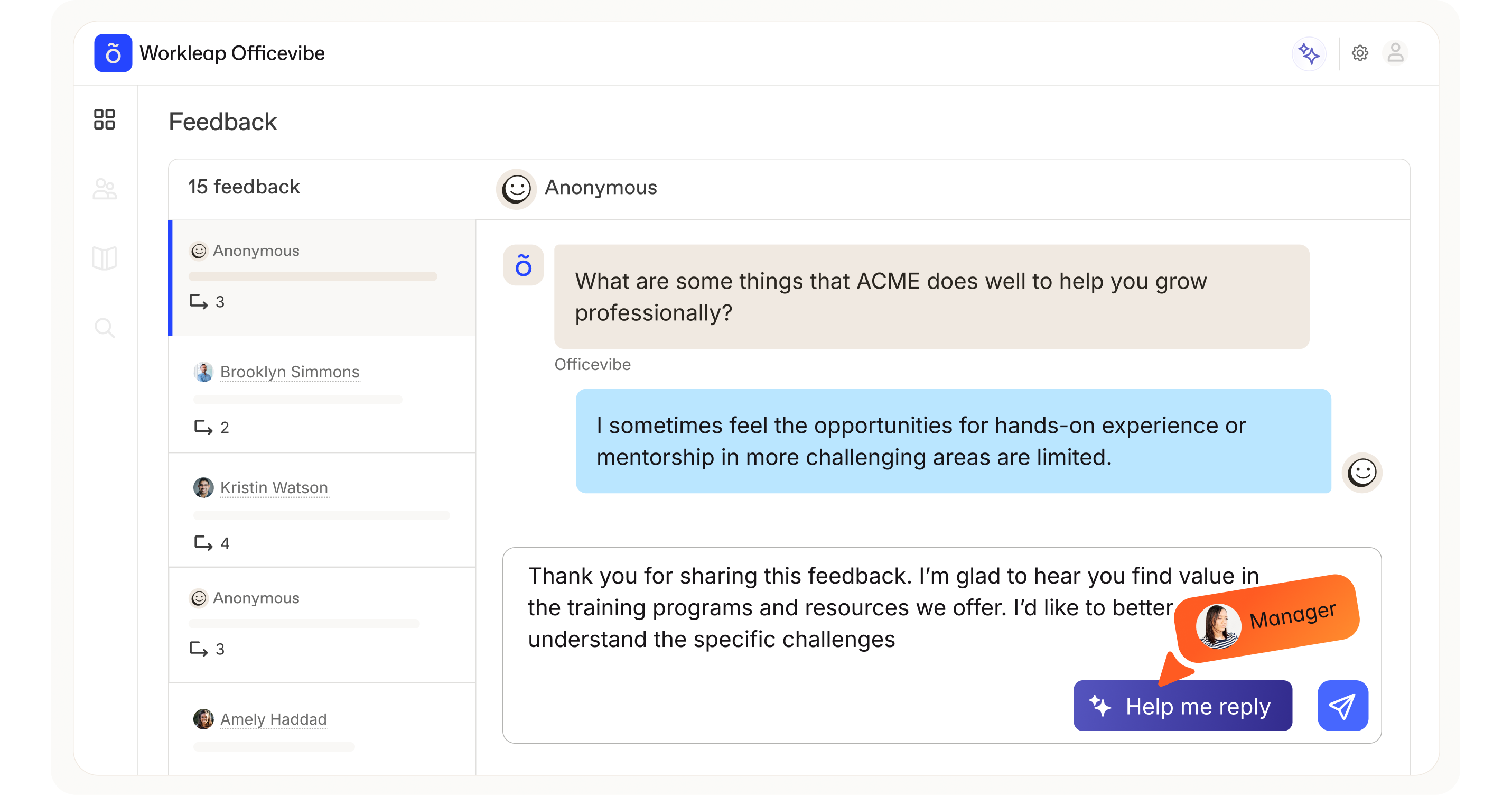Open the user profile icon

(x=1395, y=53)
